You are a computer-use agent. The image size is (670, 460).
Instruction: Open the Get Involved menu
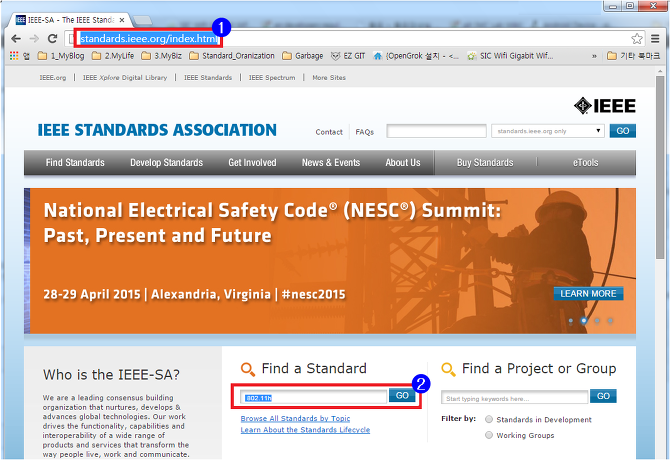pyautogui.click(x=252, y=163)
